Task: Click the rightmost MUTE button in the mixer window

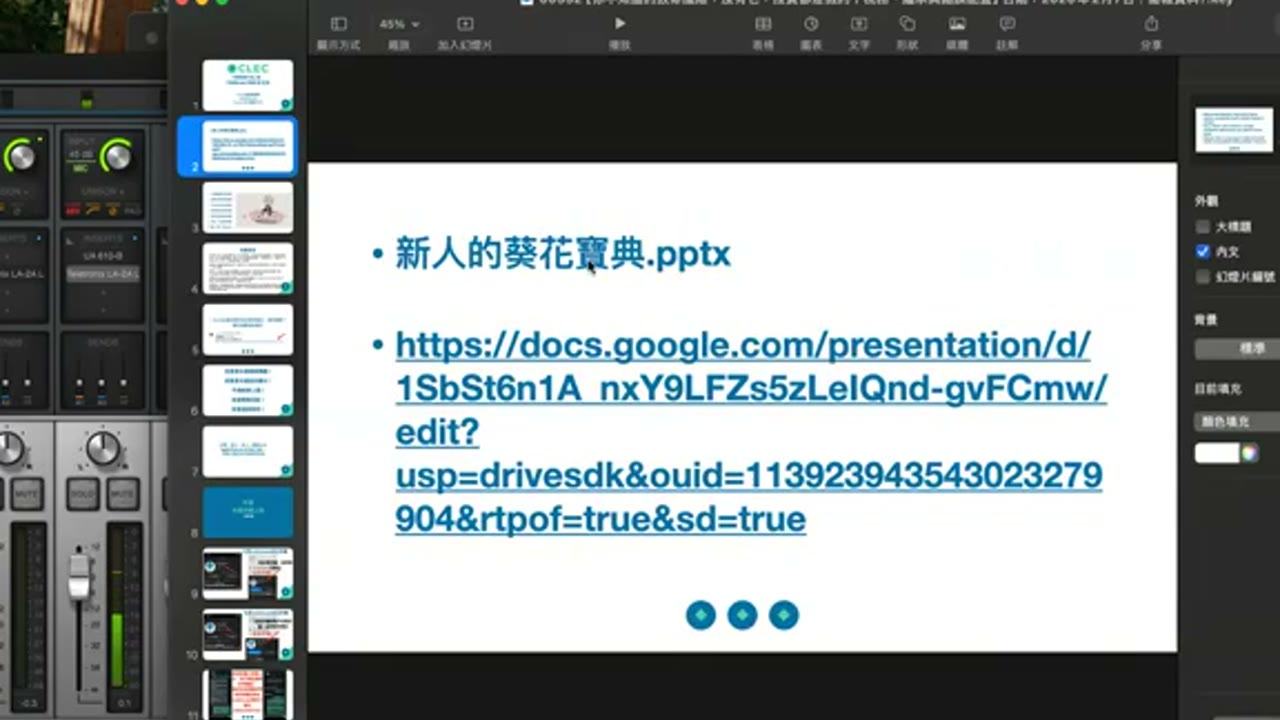Action: click(x=123, y=494)
